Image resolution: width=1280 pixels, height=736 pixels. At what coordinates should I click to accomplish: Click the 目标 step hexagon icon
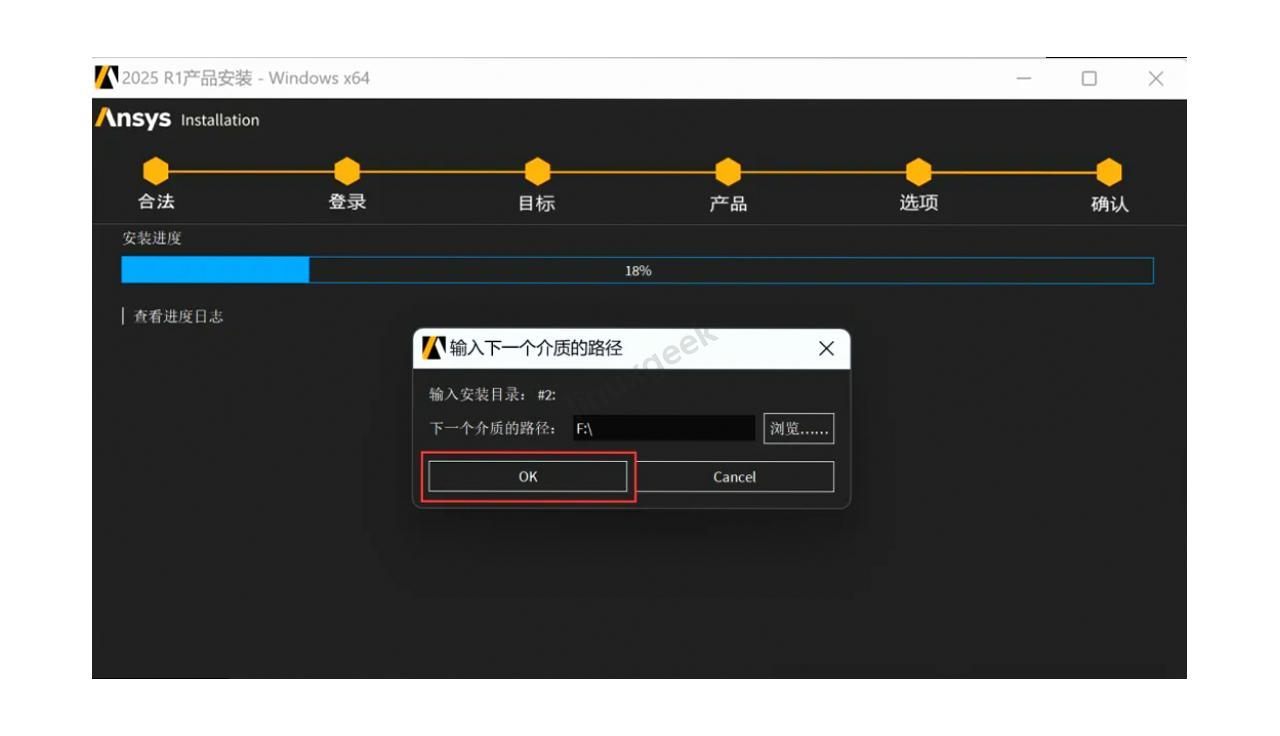pos(537,171)
